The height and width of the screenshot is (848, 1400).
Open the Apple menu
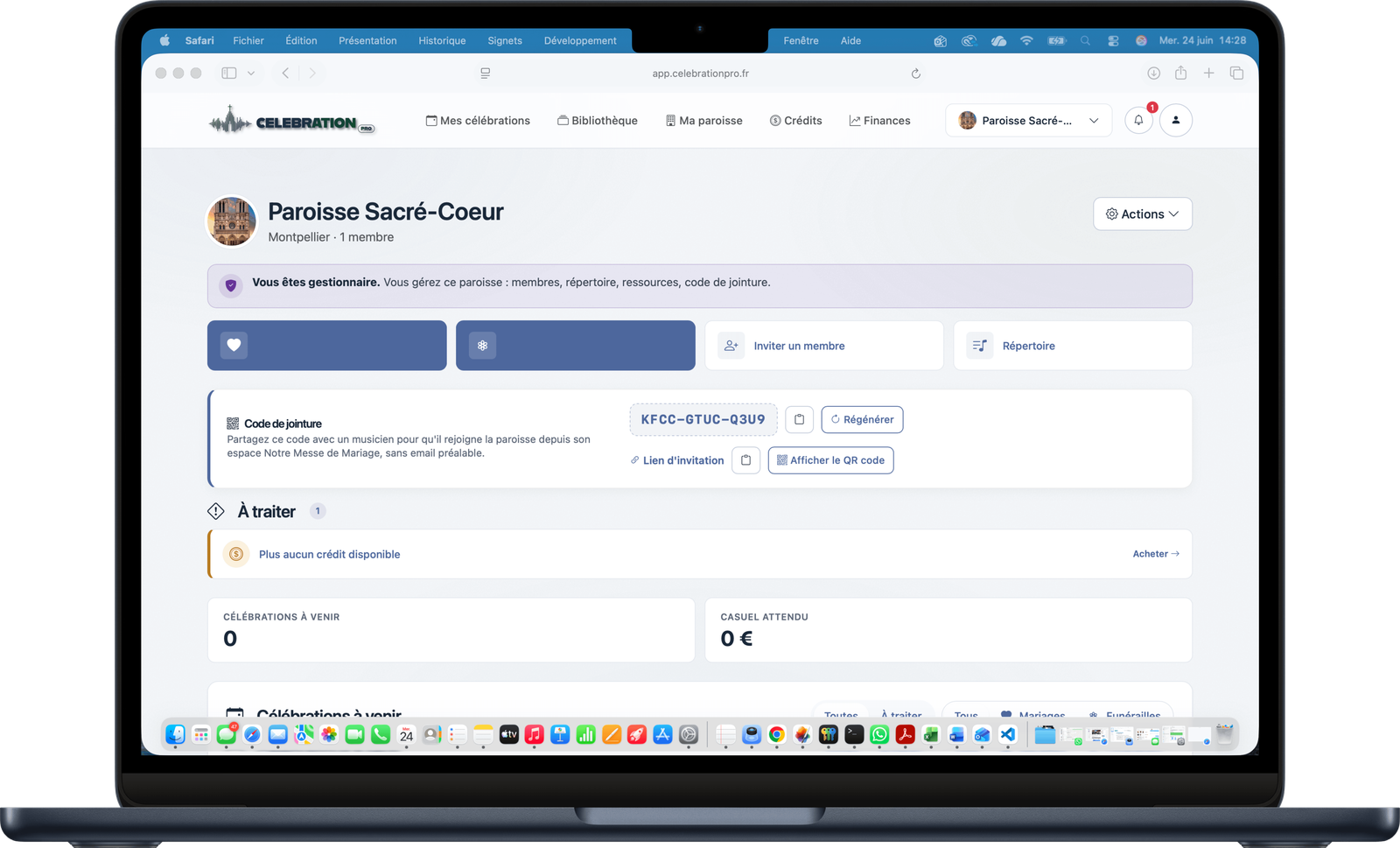(164, 41)
